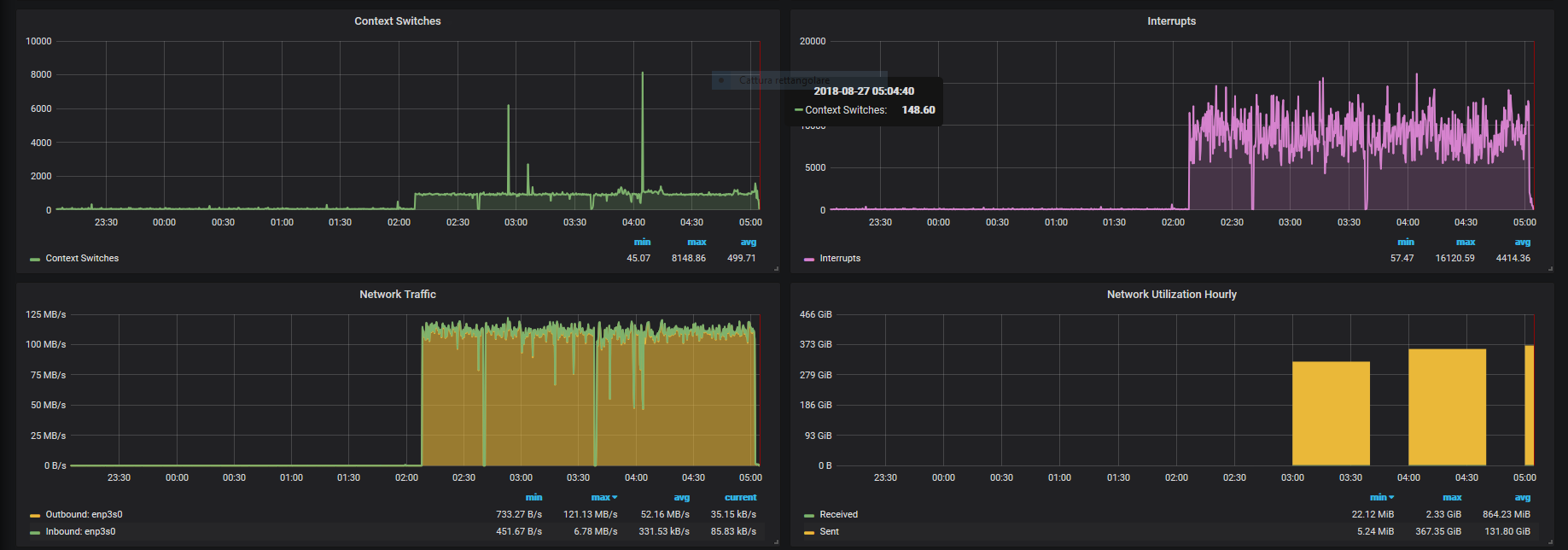
Task: Click the 864.23 MiB Received avg value
Action: coord(1506,514)
